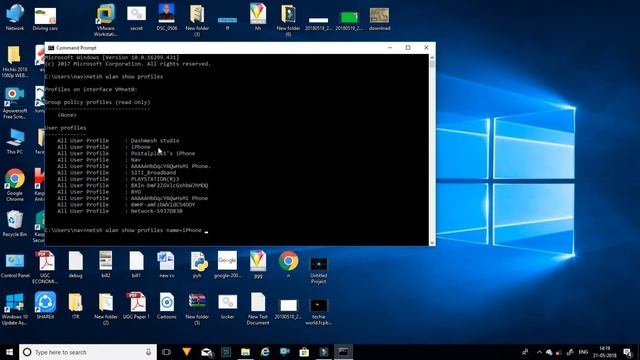This screenshot has height=360, width=640.
Task: Open the ggg file icon
Action: 258,264
